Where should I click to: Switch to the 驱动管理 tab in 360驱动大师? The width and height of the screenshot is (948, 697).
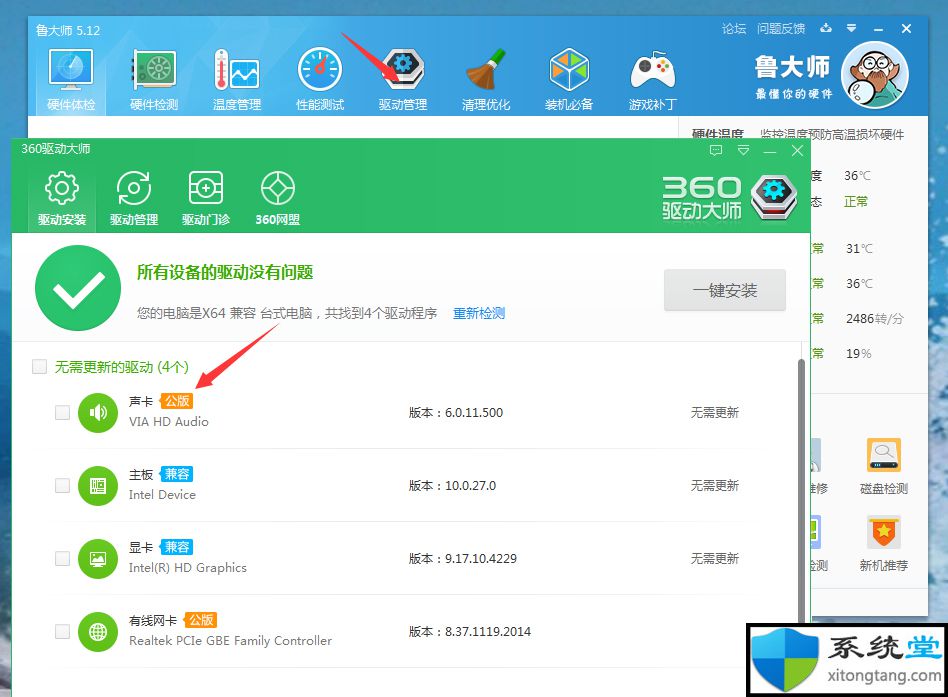tap(134, 198)
